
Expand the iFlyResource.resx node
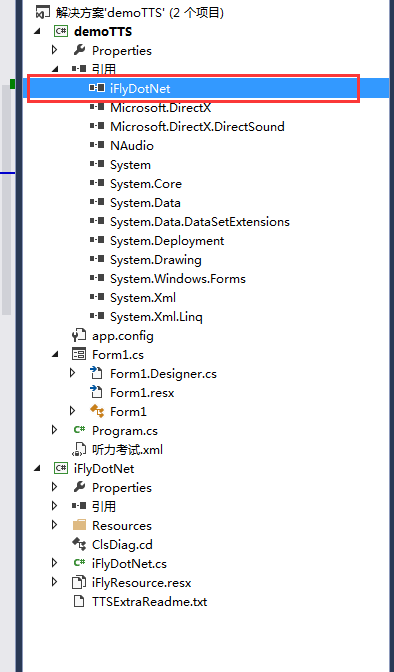click(x=54, y=582)
